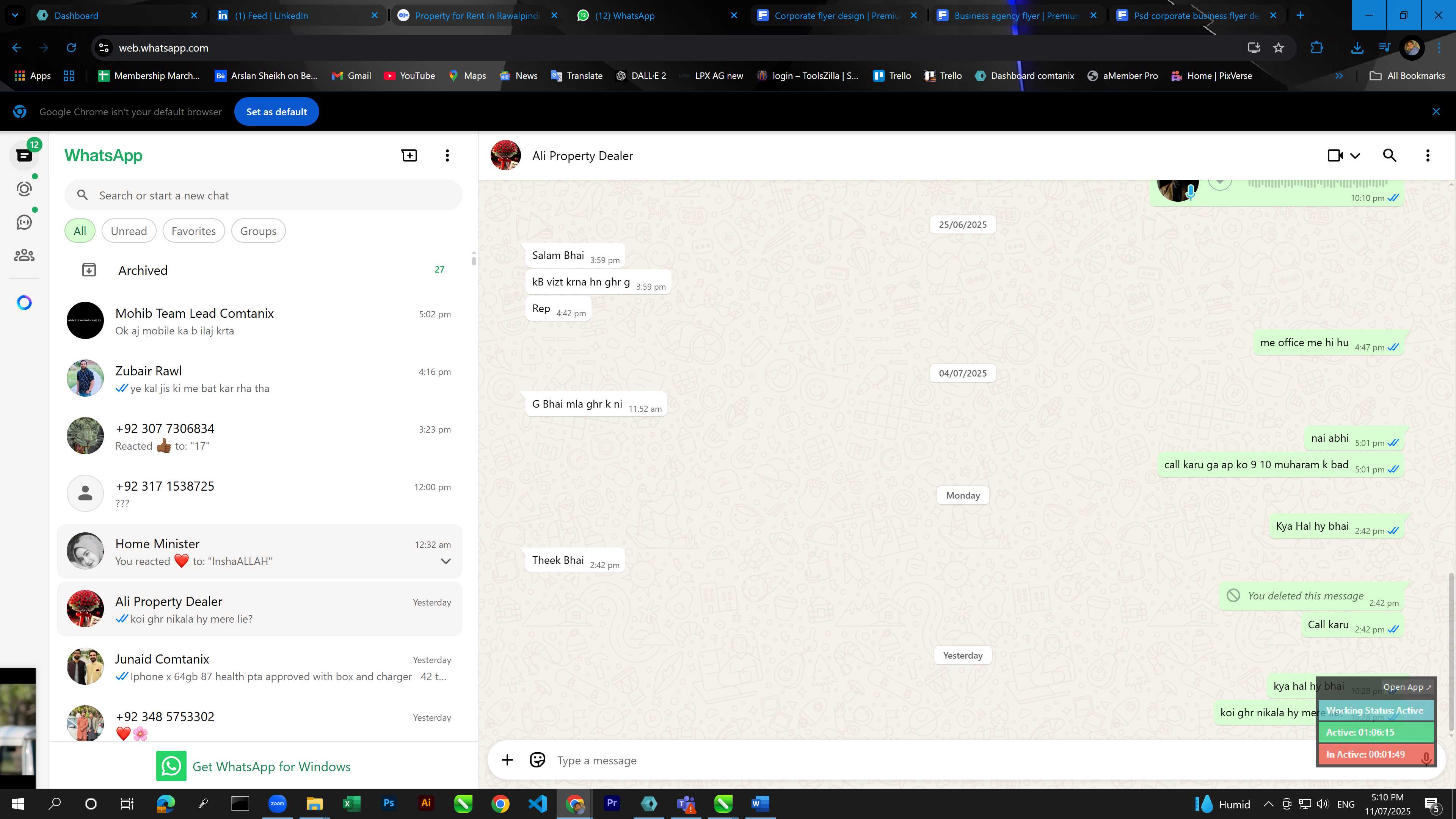The width and height of the screenshot is (1456, 819).
Task: Bookmark this page with star icon
Action: click(x=1279, y=48)
